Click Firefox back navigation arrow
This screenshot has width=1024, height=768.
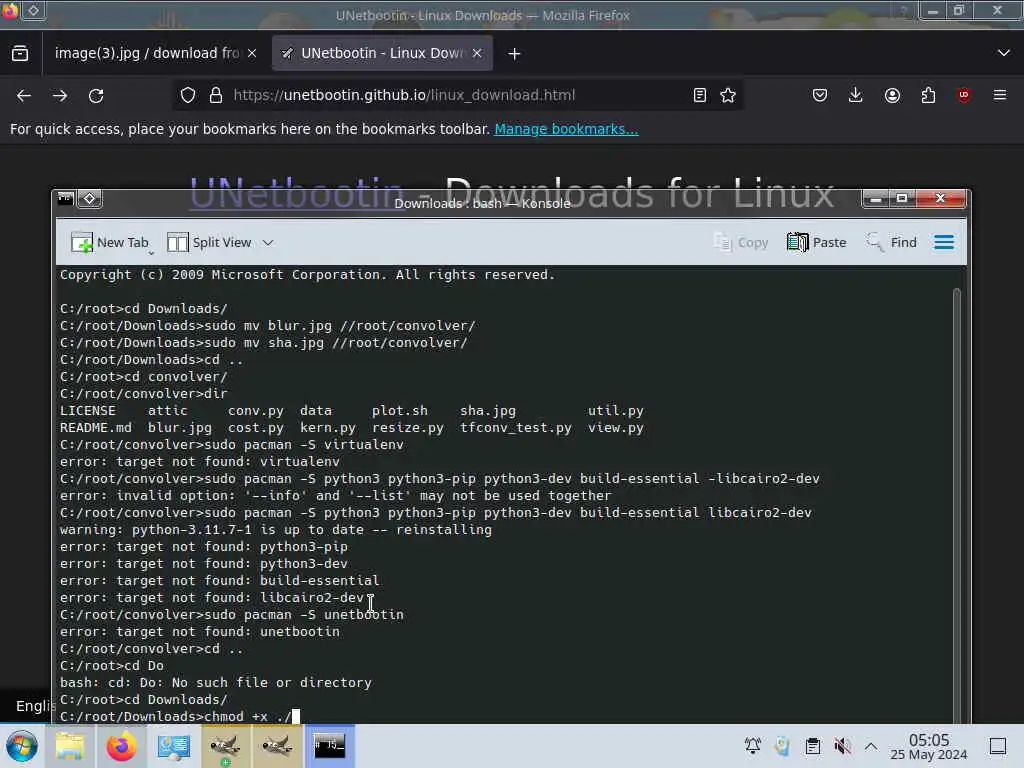(x=24, y=95)
